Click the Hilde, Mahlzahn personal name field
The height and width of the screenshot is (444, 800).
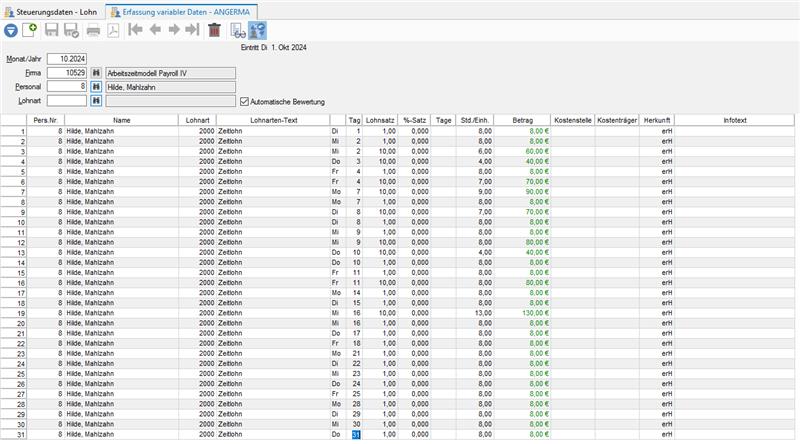coord(170,87)
